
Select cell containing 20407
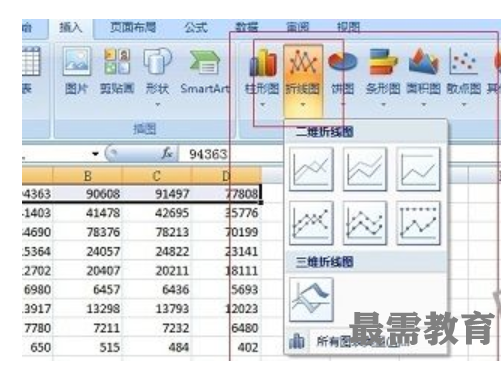pos(87,271)
